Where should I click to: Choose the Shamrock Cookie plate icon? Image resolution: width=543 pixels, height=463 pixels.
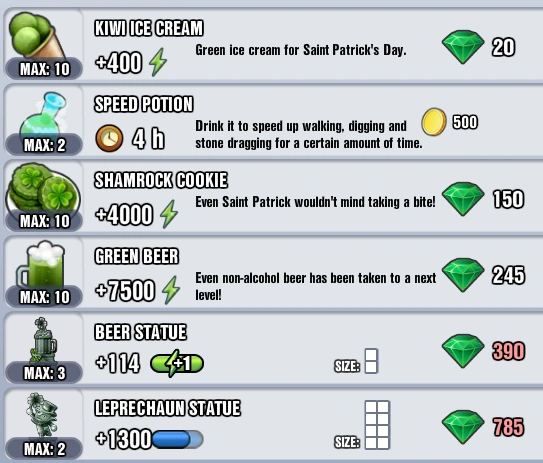tap(43, 188)
